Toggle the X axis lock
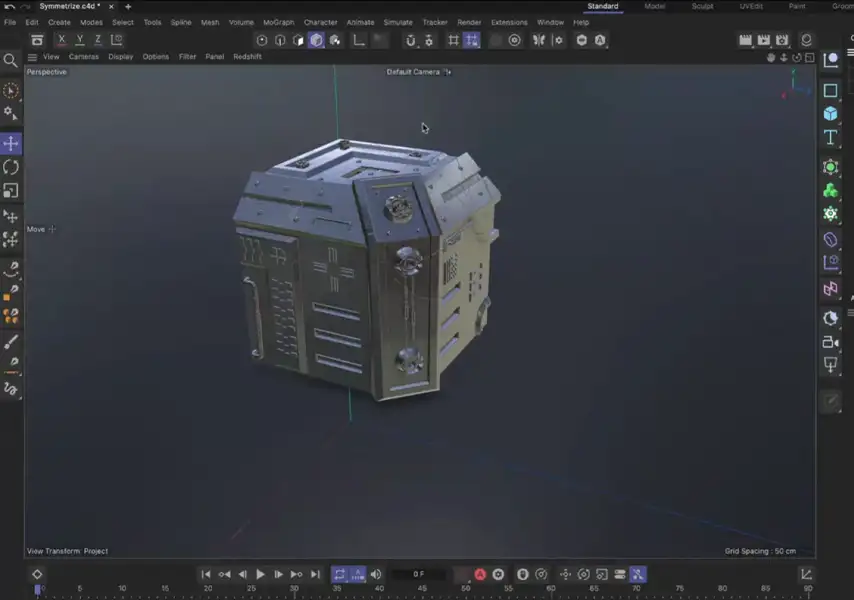854x600 pixels. (62, 40)
